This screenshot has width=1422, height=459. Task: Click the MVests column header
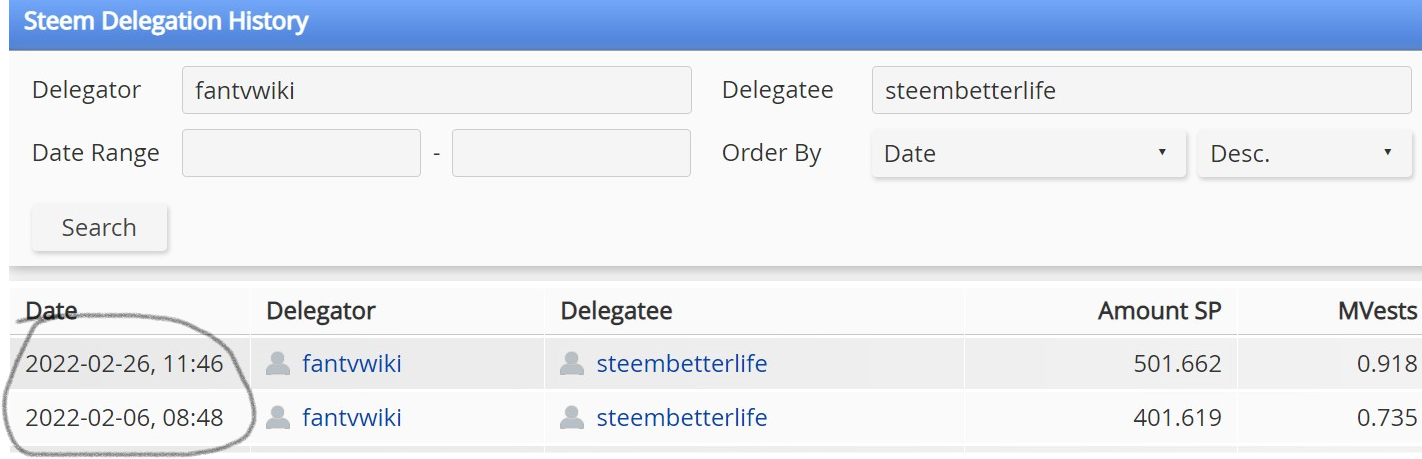click(1378, 311)
